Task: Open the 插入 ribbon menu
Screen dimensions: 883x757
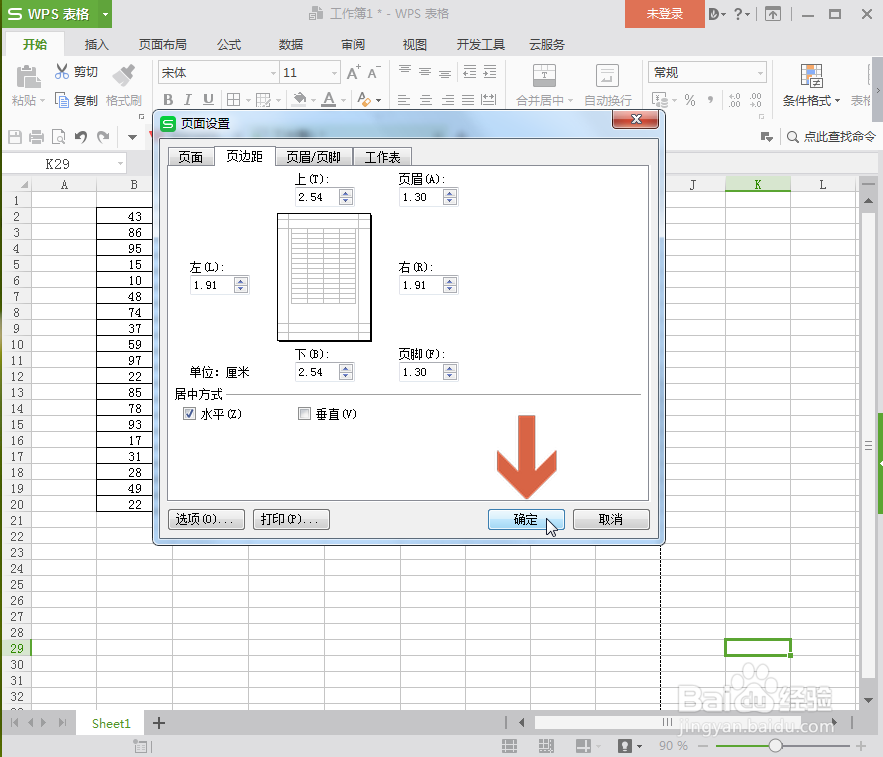Action: (96, 44)
